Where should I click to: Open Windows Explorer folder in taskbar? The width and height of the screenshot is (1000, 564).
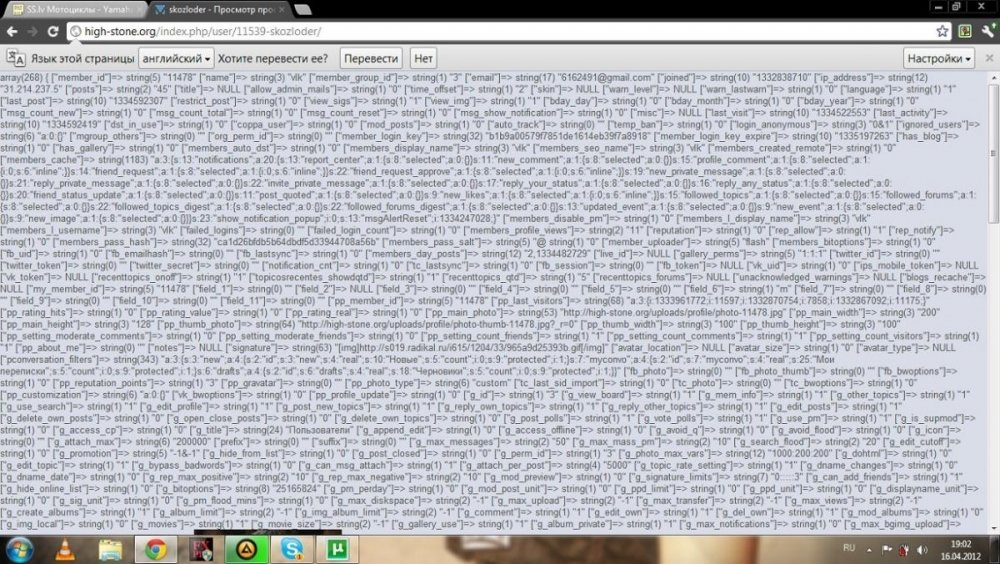pyautogui.click(x=110, y=549)
